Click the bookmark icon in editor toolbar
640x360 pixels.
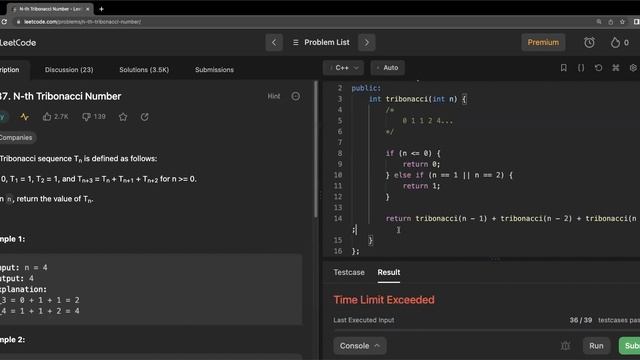(564, 68)
